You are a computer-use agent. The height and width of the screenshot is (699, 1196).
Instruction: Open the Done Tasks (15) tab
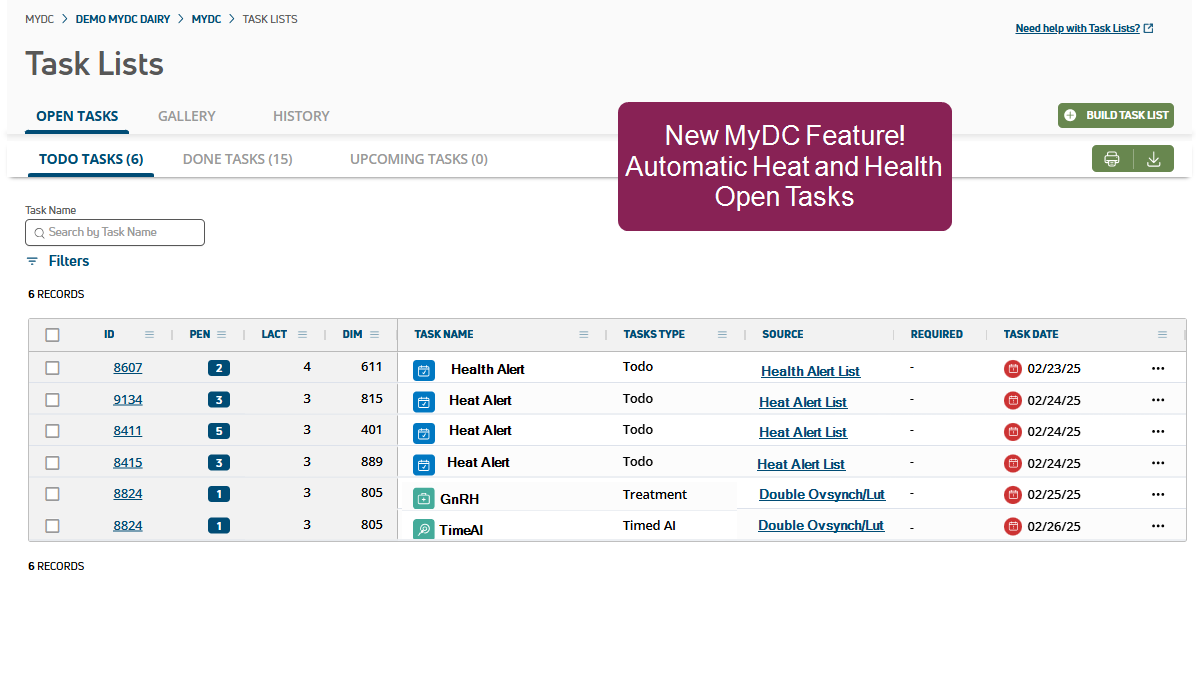click(x=237, y=159)
